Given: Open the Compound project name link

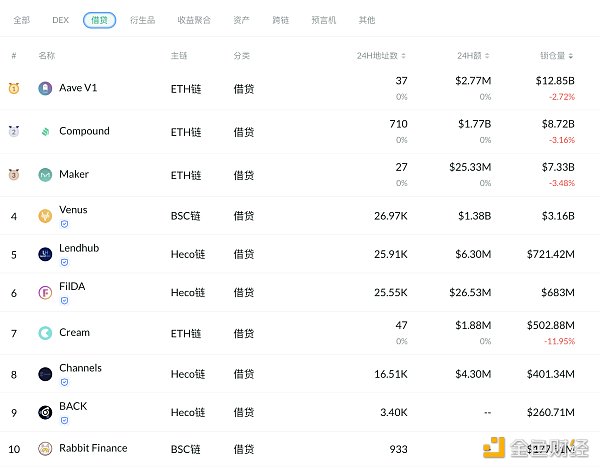Looking at the screenshot, I should coord(84,131).
